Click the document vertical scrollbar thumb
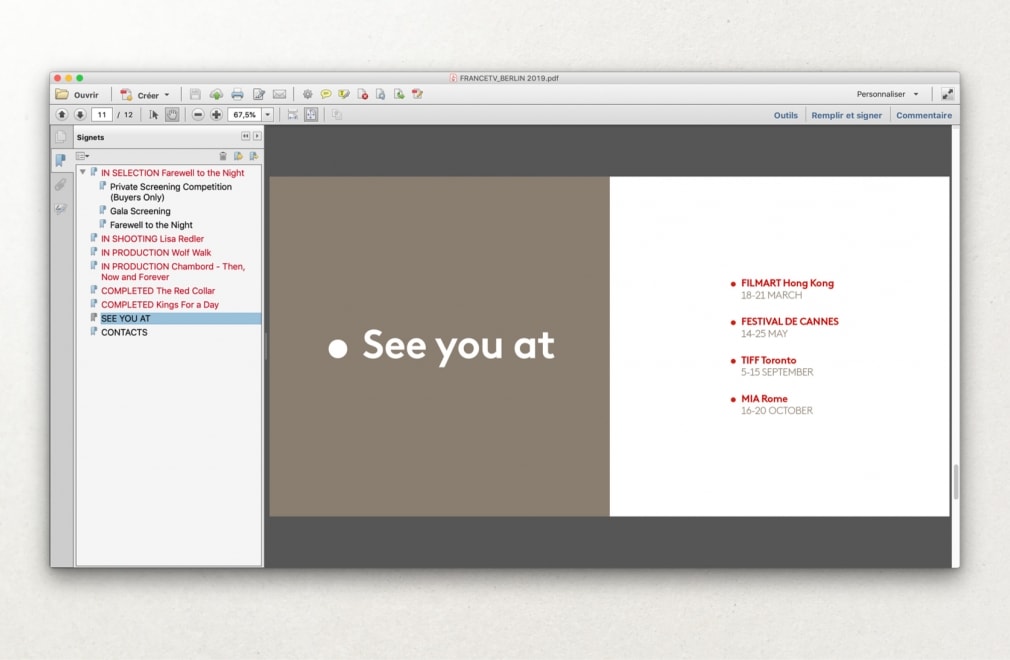This screenshot has width=1010, height=660. [x=955, y=482]
